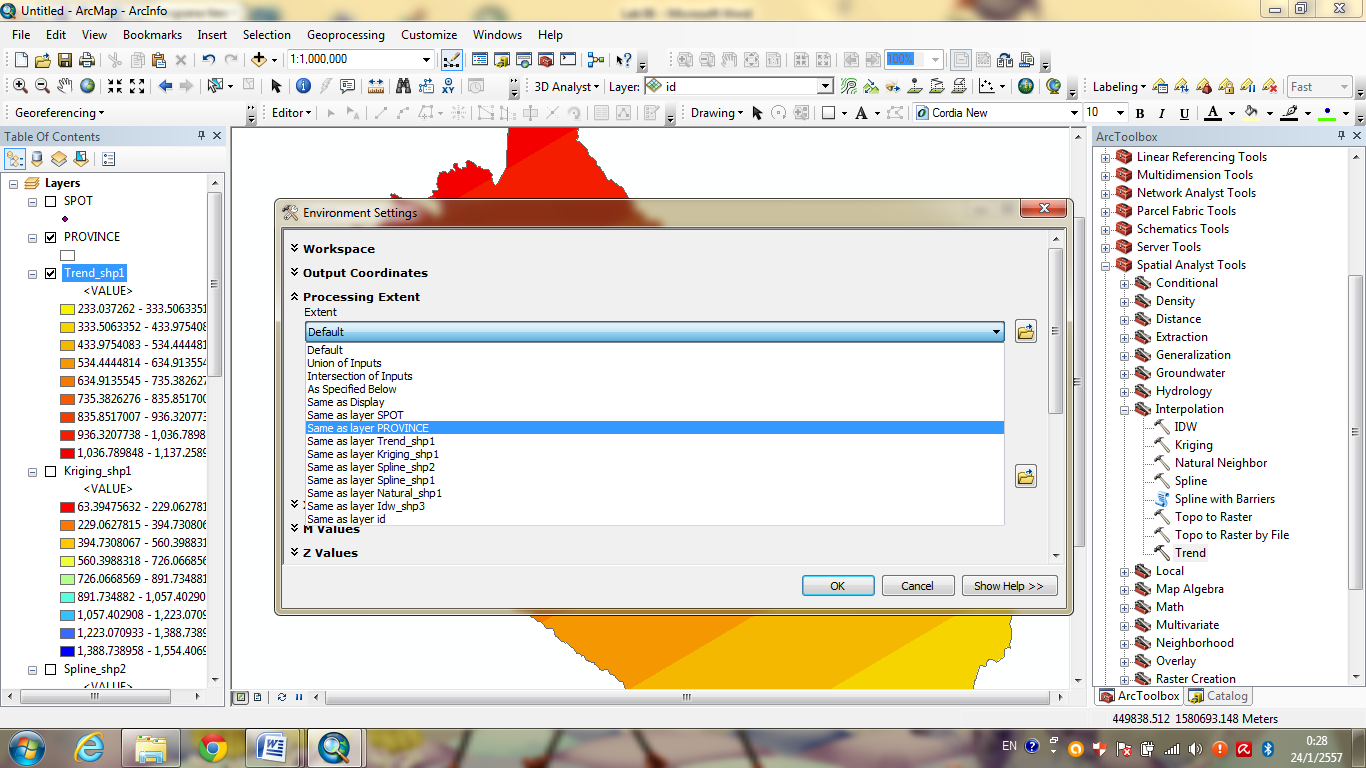Expand the Conditional toolset
This screenshot has height=768, width=1366.
(1125, 283)
